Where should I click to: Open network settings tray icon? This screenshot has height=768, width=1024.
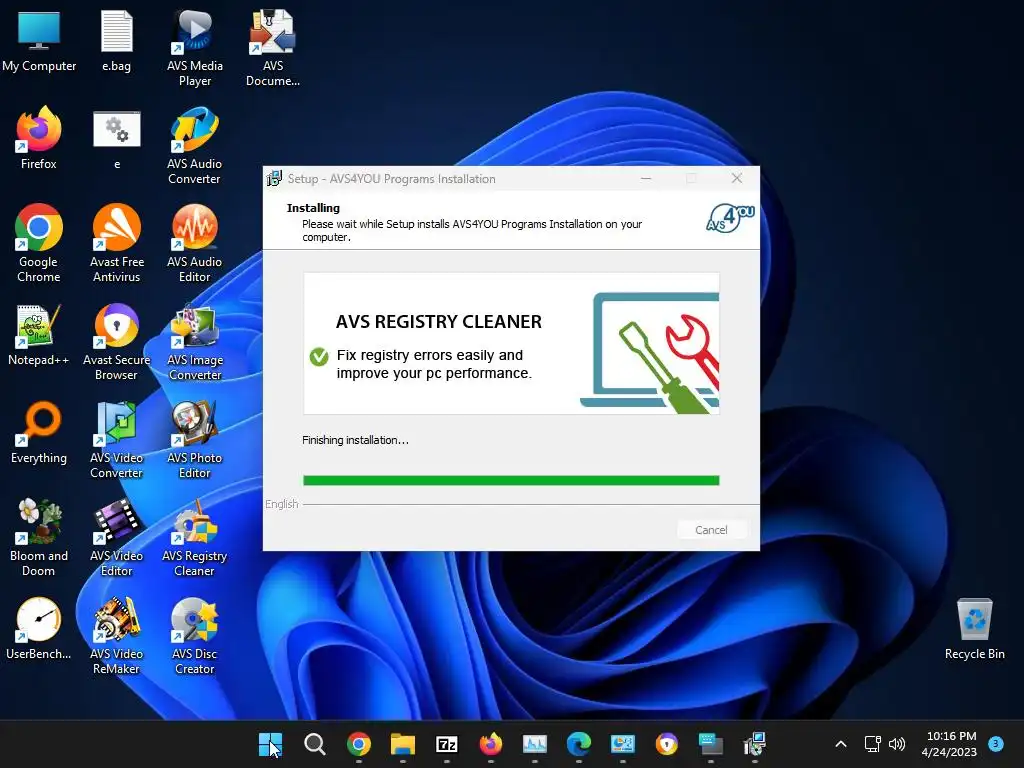(x=872, y=744)
